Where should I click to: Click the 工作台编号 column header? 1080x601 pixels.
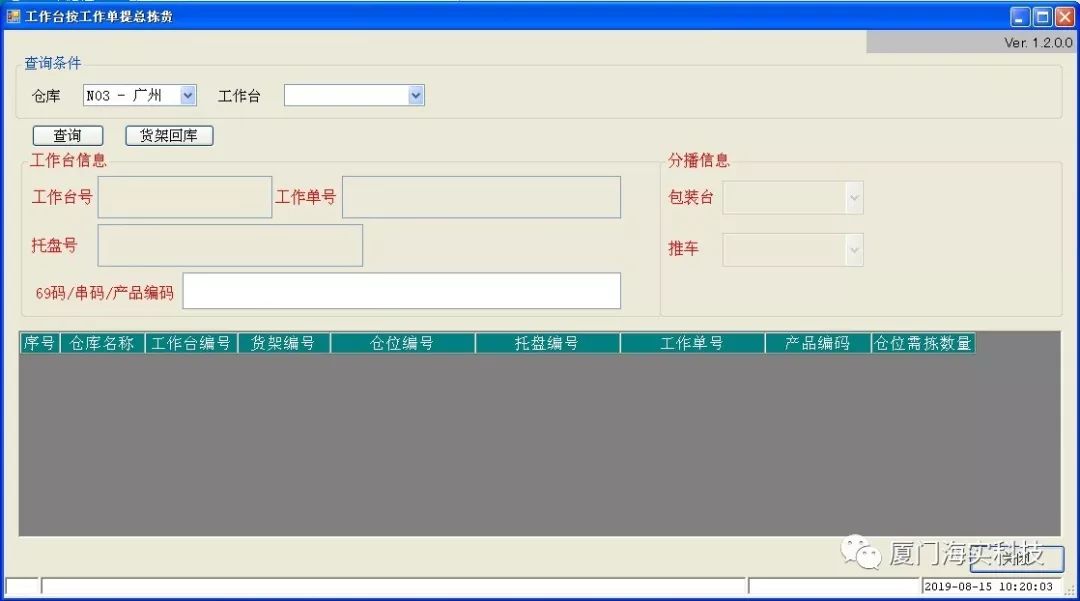[x=191, y=343]
